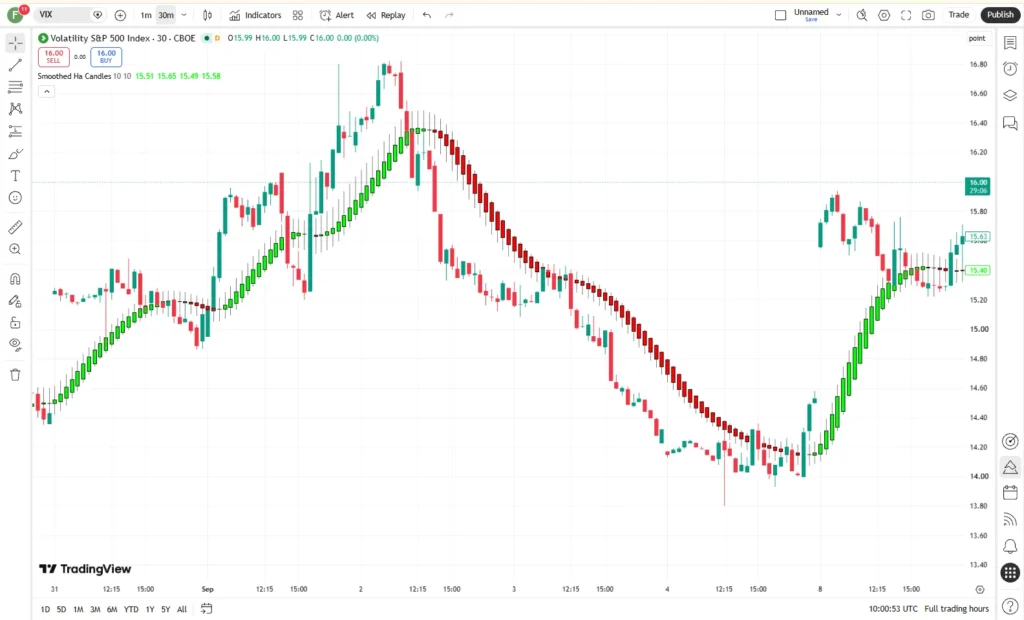The image size is (1024, 620).
Task: Toggle magnet mode for drawings
Action: click(15, 279)
